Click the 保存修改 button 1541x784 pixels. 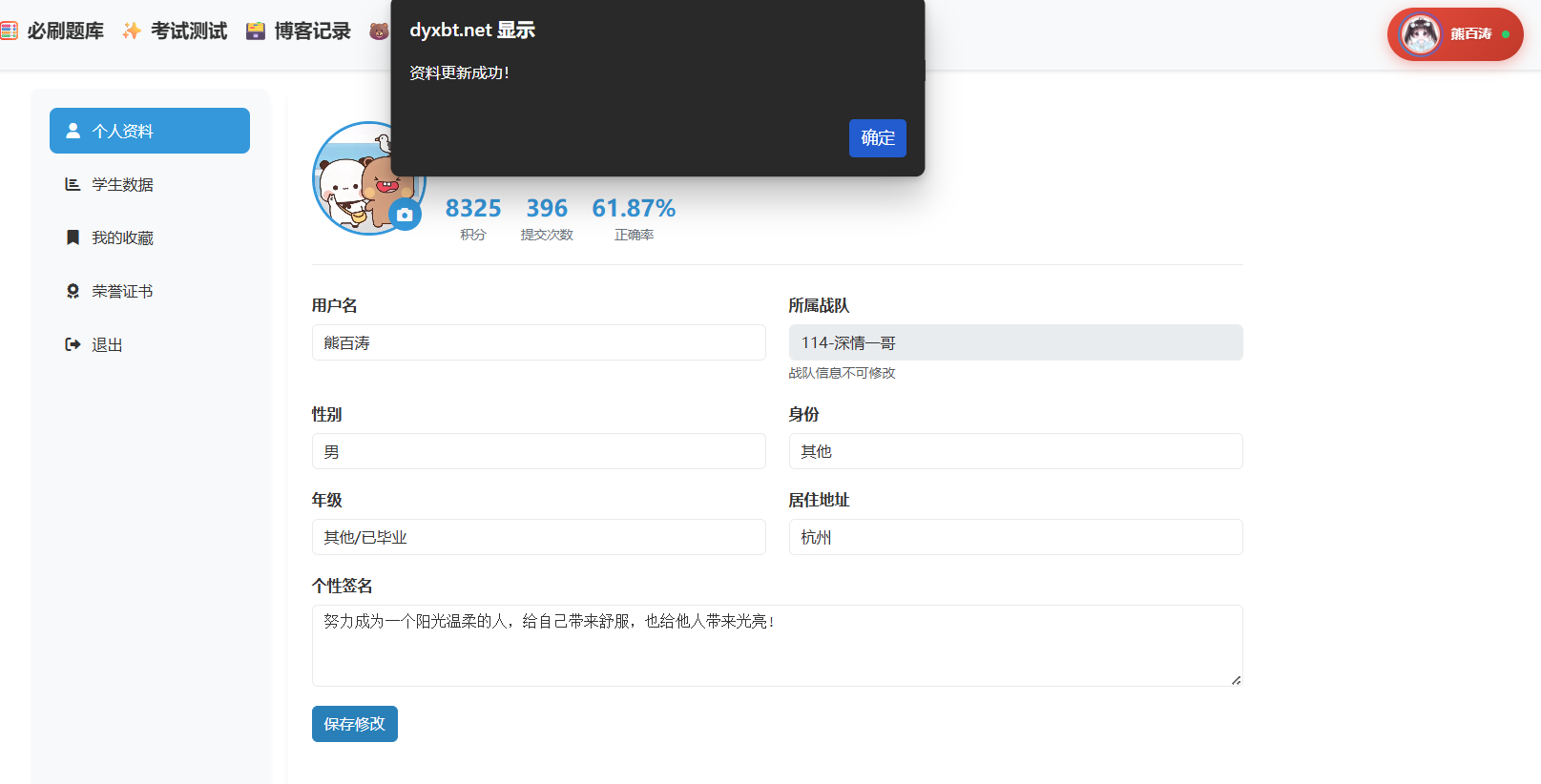pos(354,724)
